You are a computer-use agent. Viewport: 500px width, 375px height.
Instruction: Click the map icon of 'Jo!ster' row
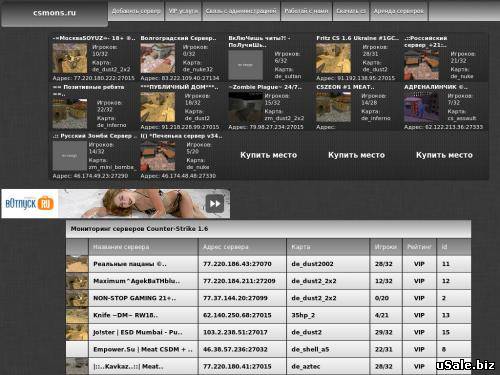(x=77, y=332)
